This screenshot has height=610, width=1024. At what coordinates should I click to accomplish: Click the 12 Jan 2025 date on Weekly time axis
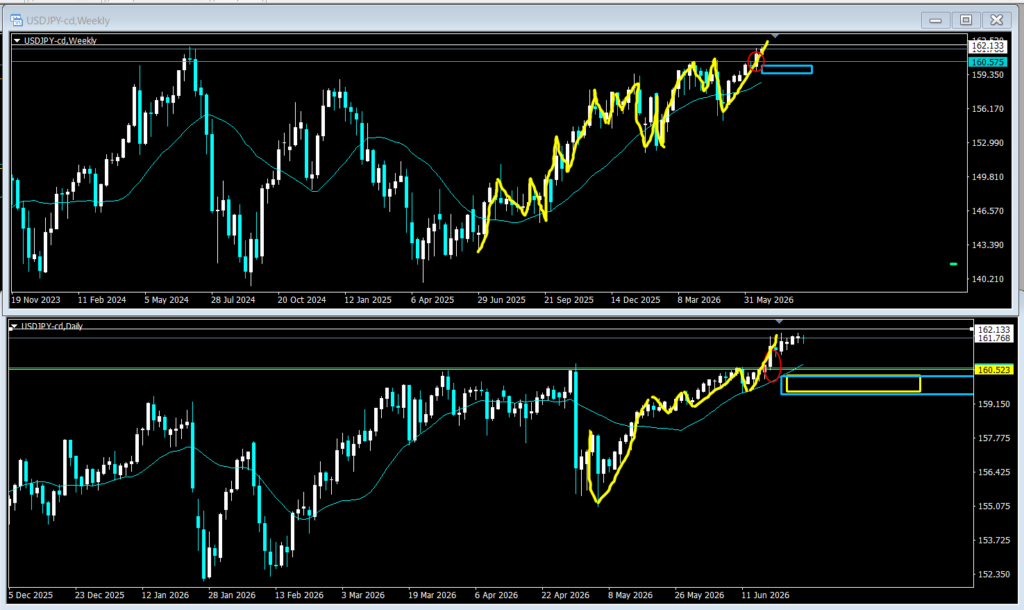click(368, 300)
